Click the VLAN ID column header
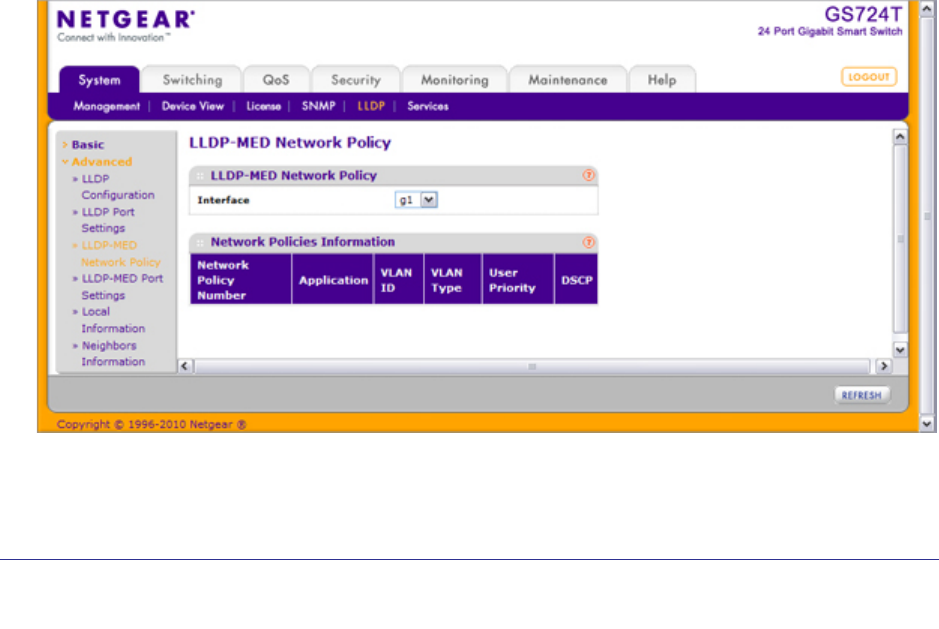 [399, 280]
